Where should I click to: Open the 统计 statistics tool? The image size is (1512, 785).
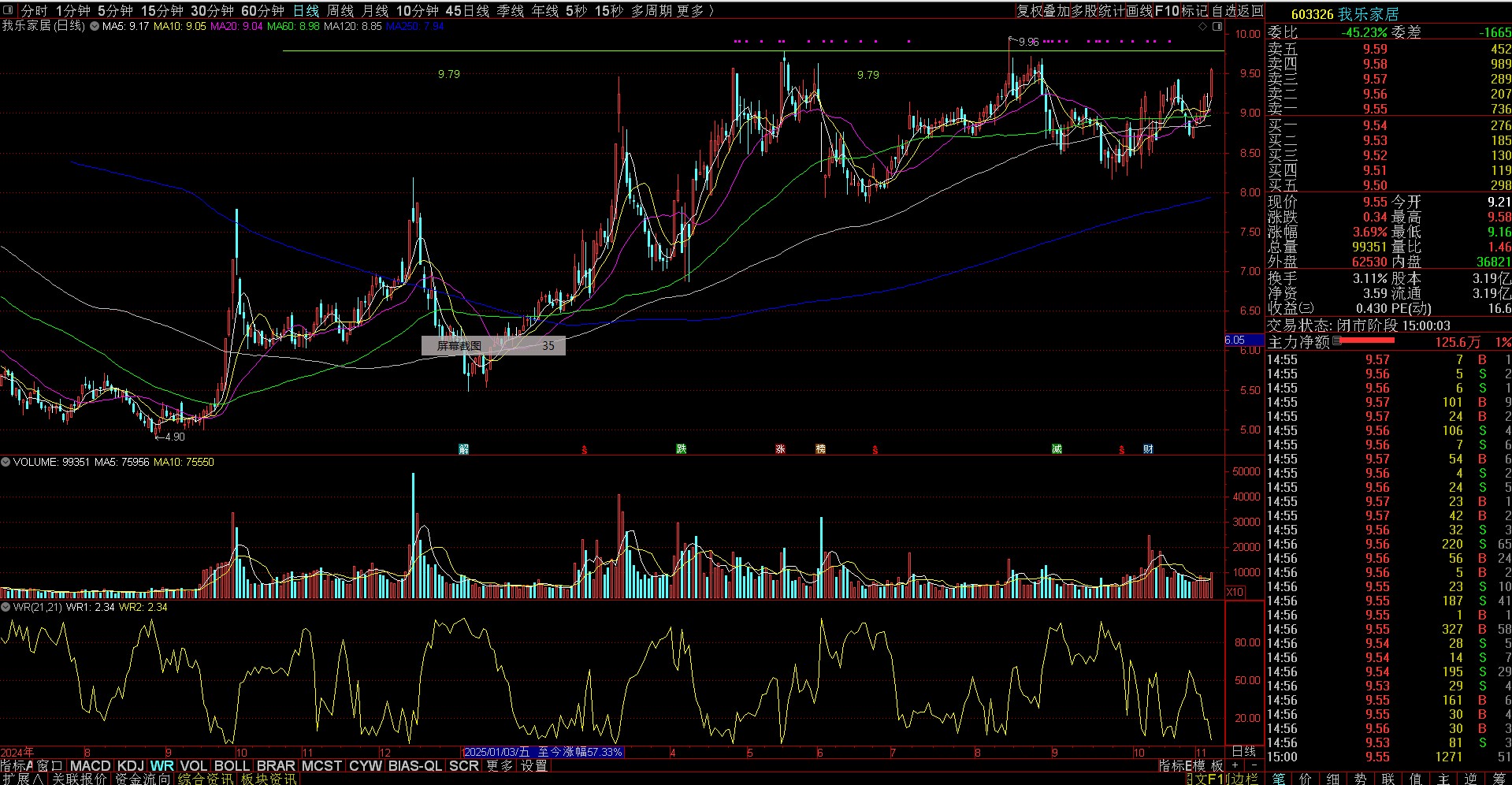pos(1112,11)
